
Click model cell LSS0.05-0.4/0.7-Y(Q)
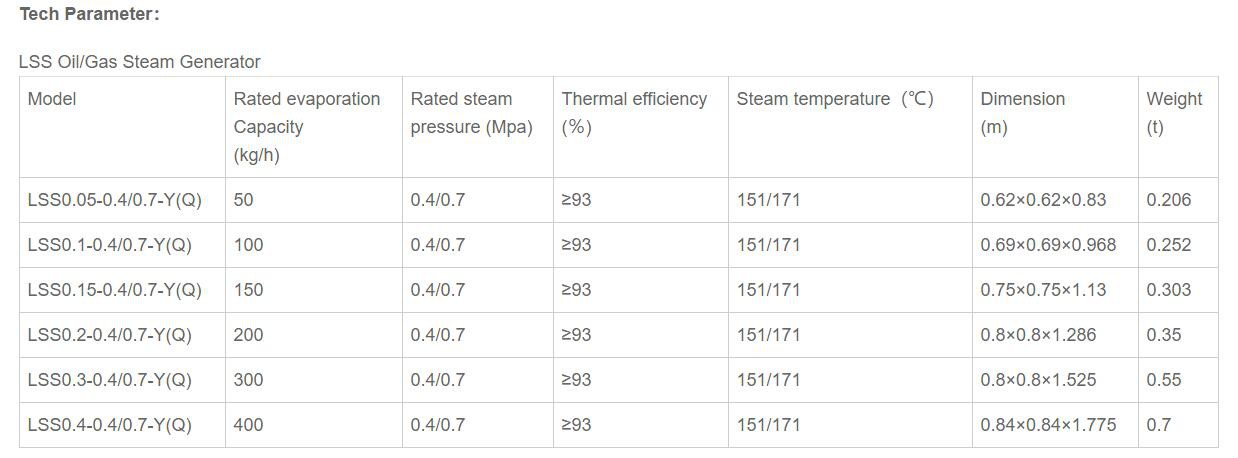click(x=115, y=200)
